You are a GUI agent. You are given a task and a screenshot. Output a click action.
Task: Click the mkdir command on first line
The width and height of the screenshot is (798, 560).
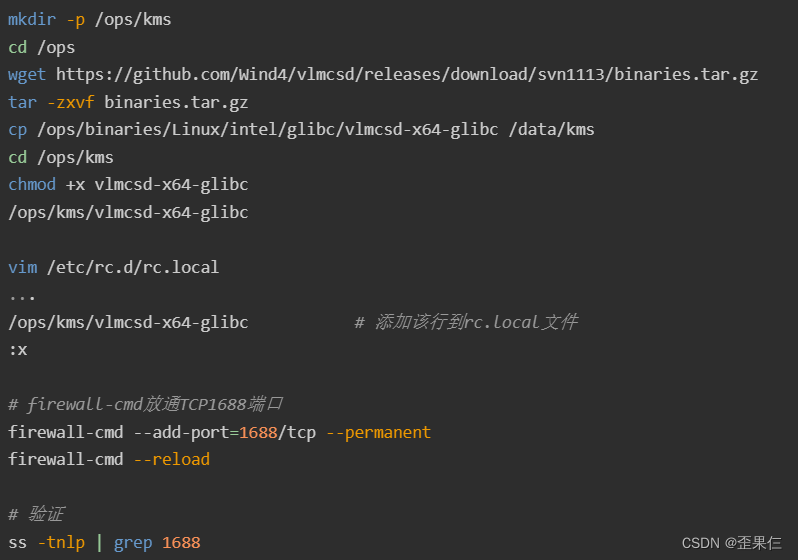[32, 19]
